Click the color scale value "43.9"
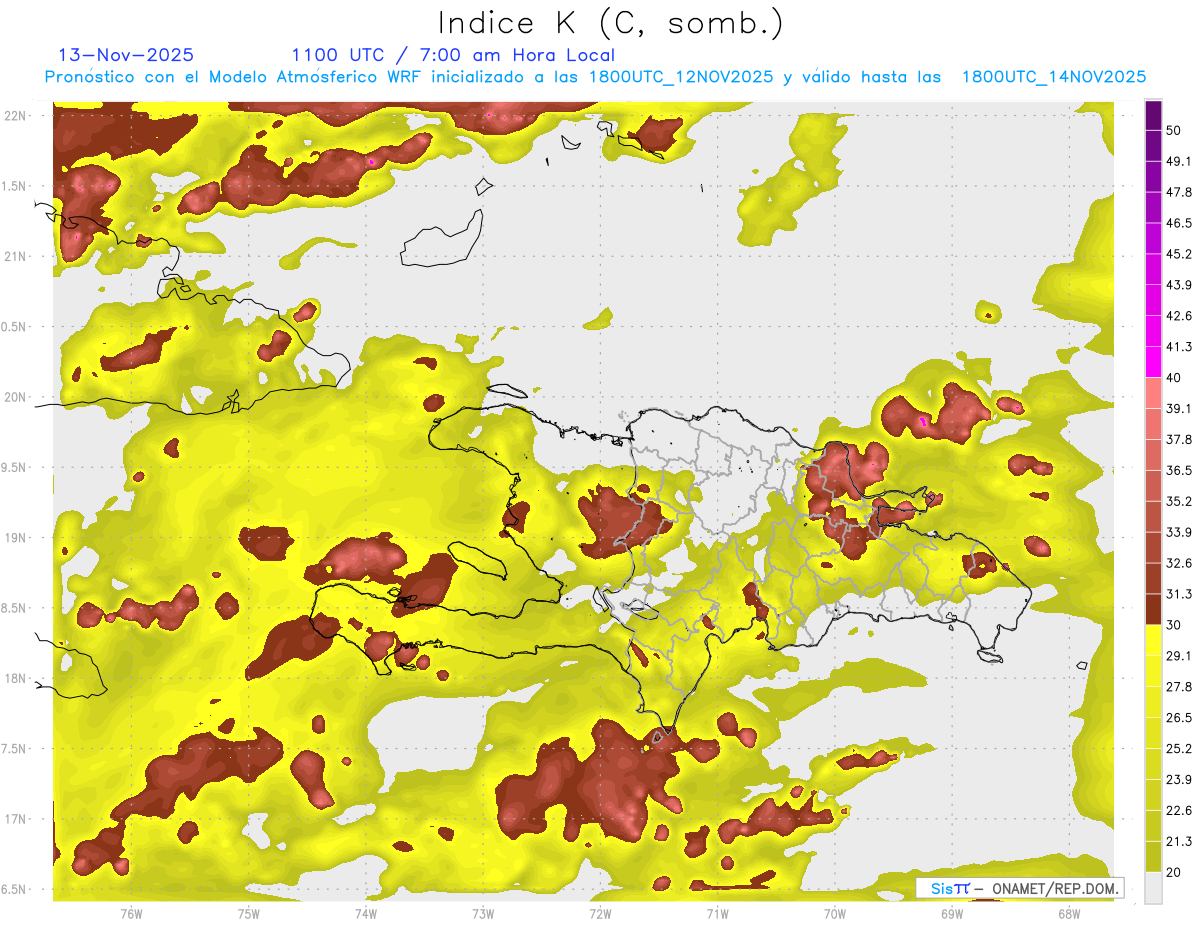The width and height of the screenshot is (1200, 927). click(x=1178, y=285)
